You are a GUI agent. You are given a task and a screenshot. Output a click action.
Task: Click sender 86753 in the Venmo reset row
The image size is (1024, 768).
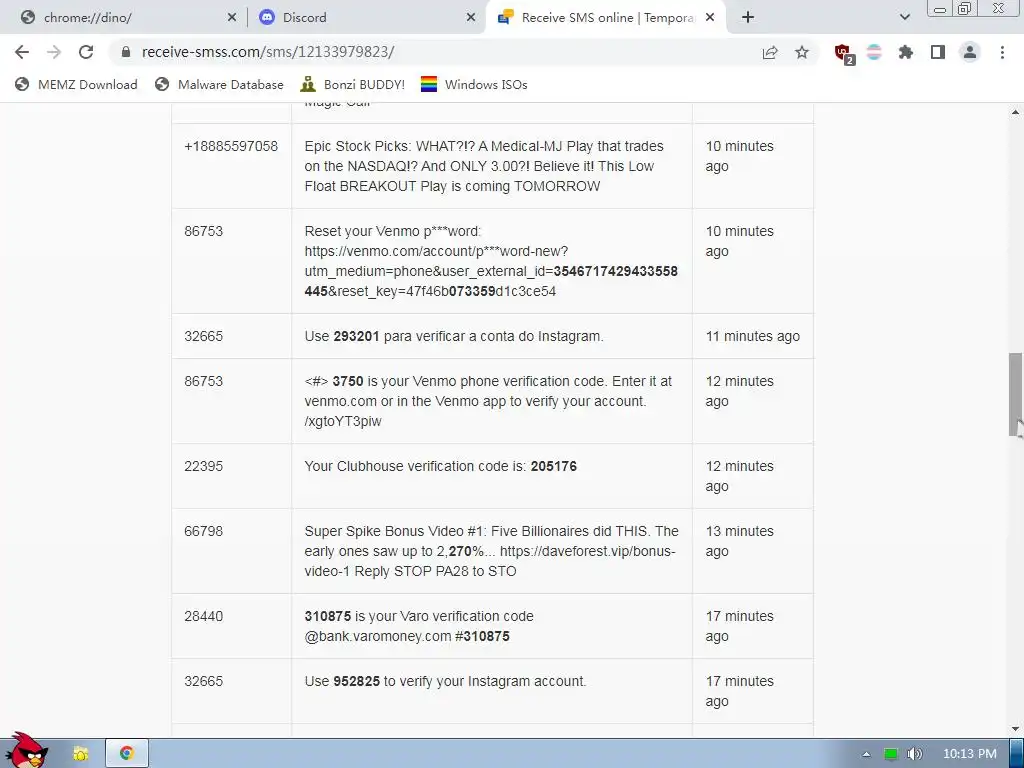[x=204, y=231]
